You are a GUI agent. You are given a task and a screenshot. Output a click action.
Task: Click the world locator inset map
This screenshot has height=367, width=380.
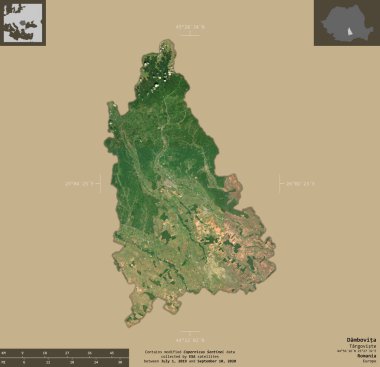click(23, 23)
